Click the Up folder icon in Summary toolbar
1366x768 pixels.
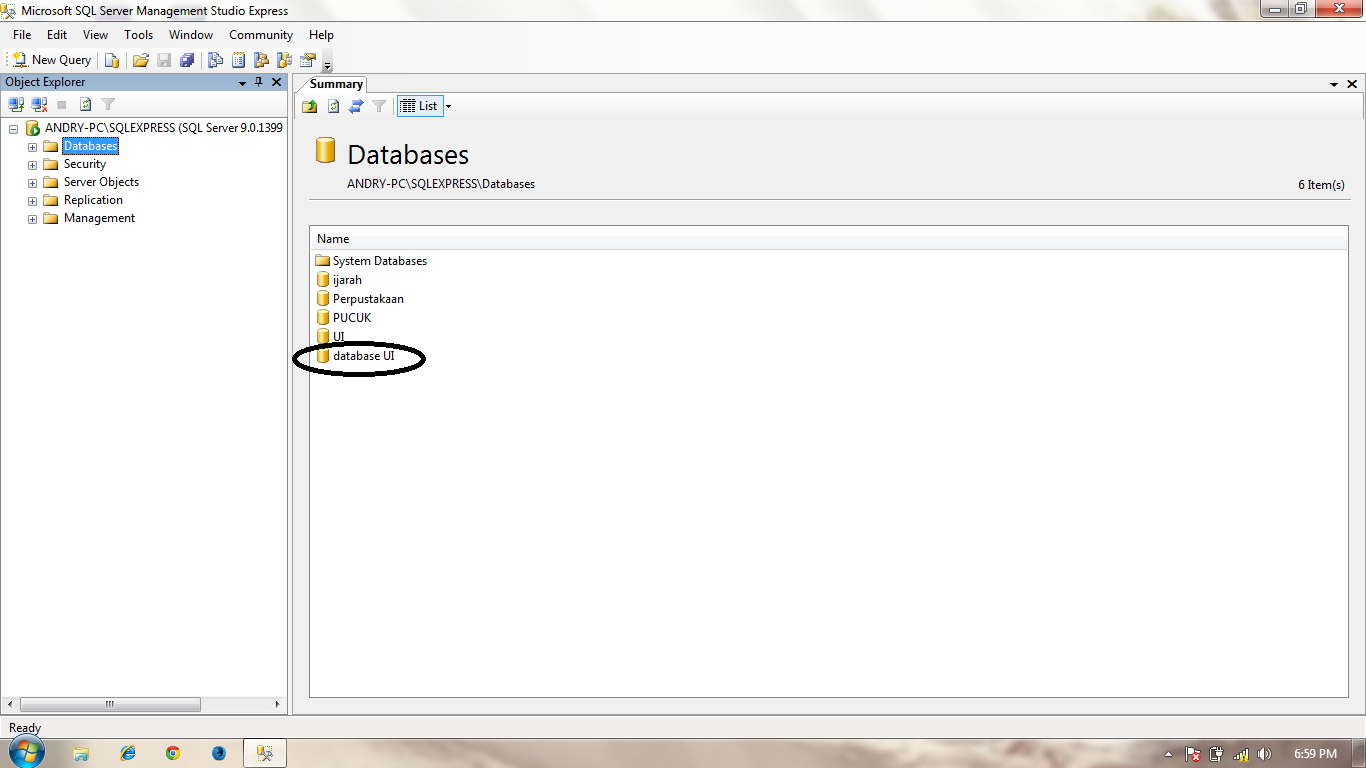[x=310, y=106]
